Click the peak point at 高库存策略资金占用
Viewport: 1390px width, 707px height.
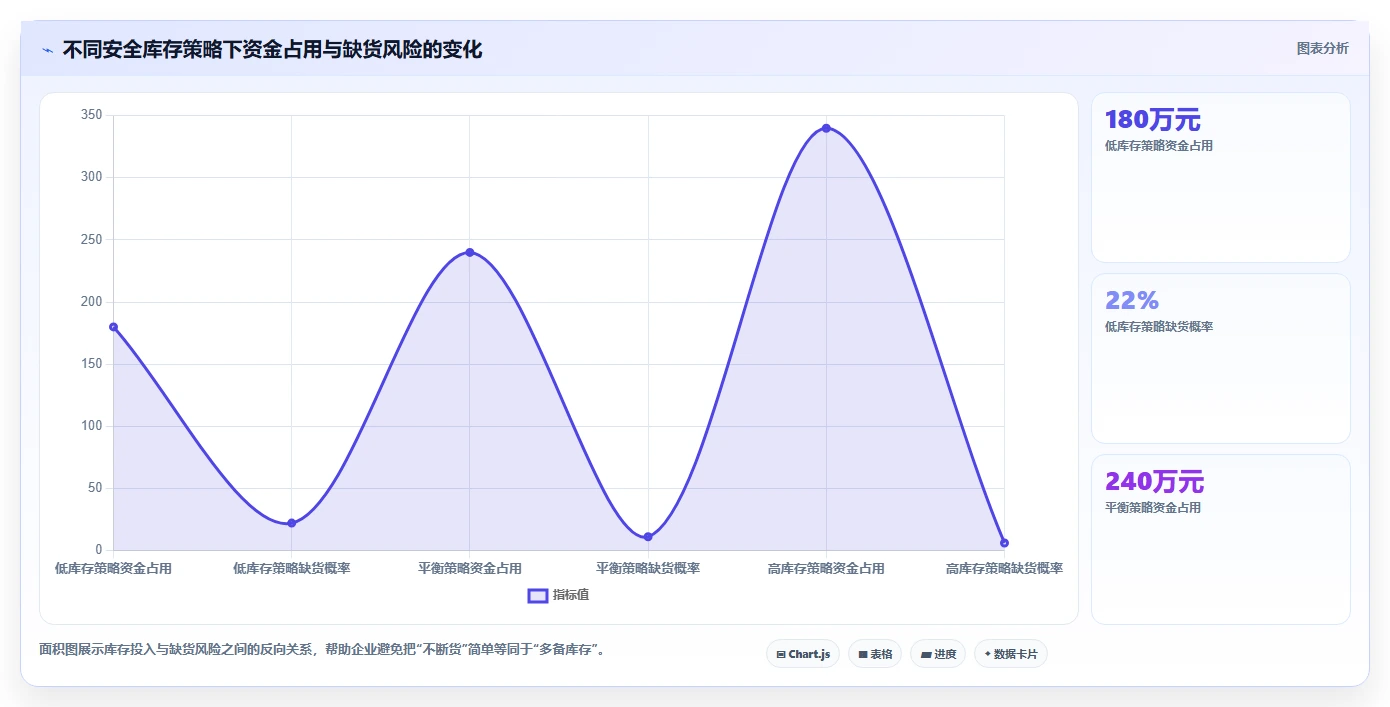[826, 128]
